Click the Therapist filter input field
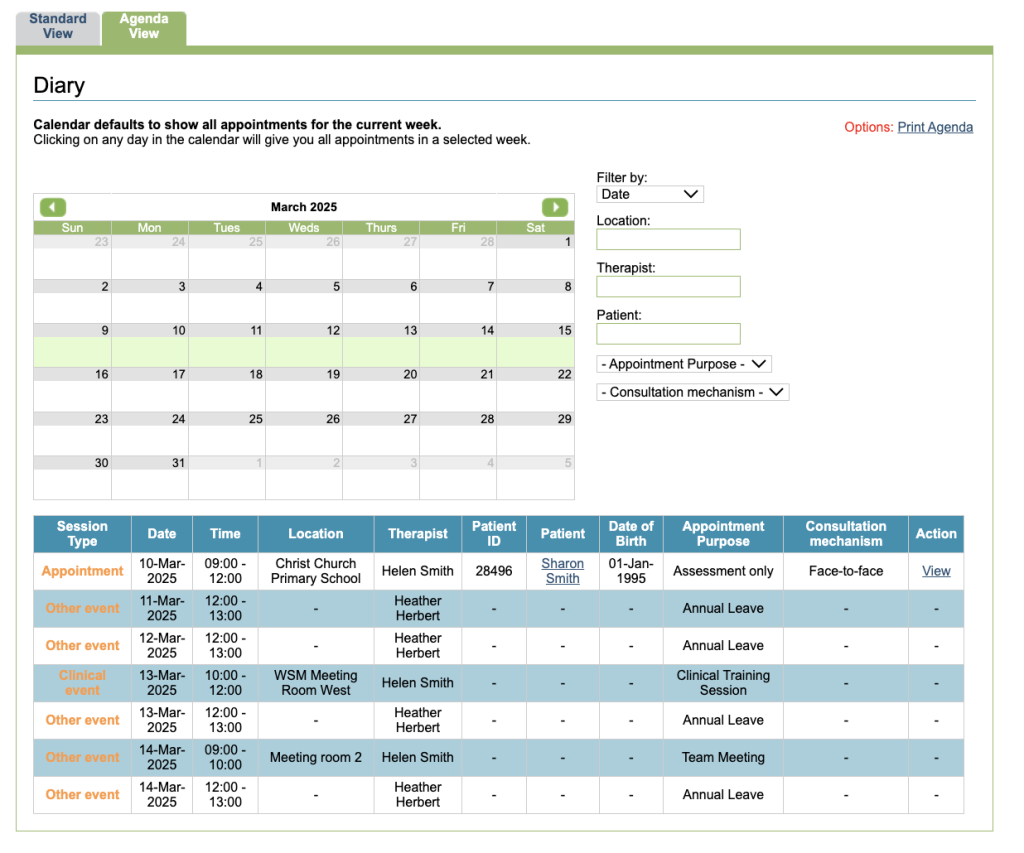This screenshot has height=853, width=1024. point(668,286)
